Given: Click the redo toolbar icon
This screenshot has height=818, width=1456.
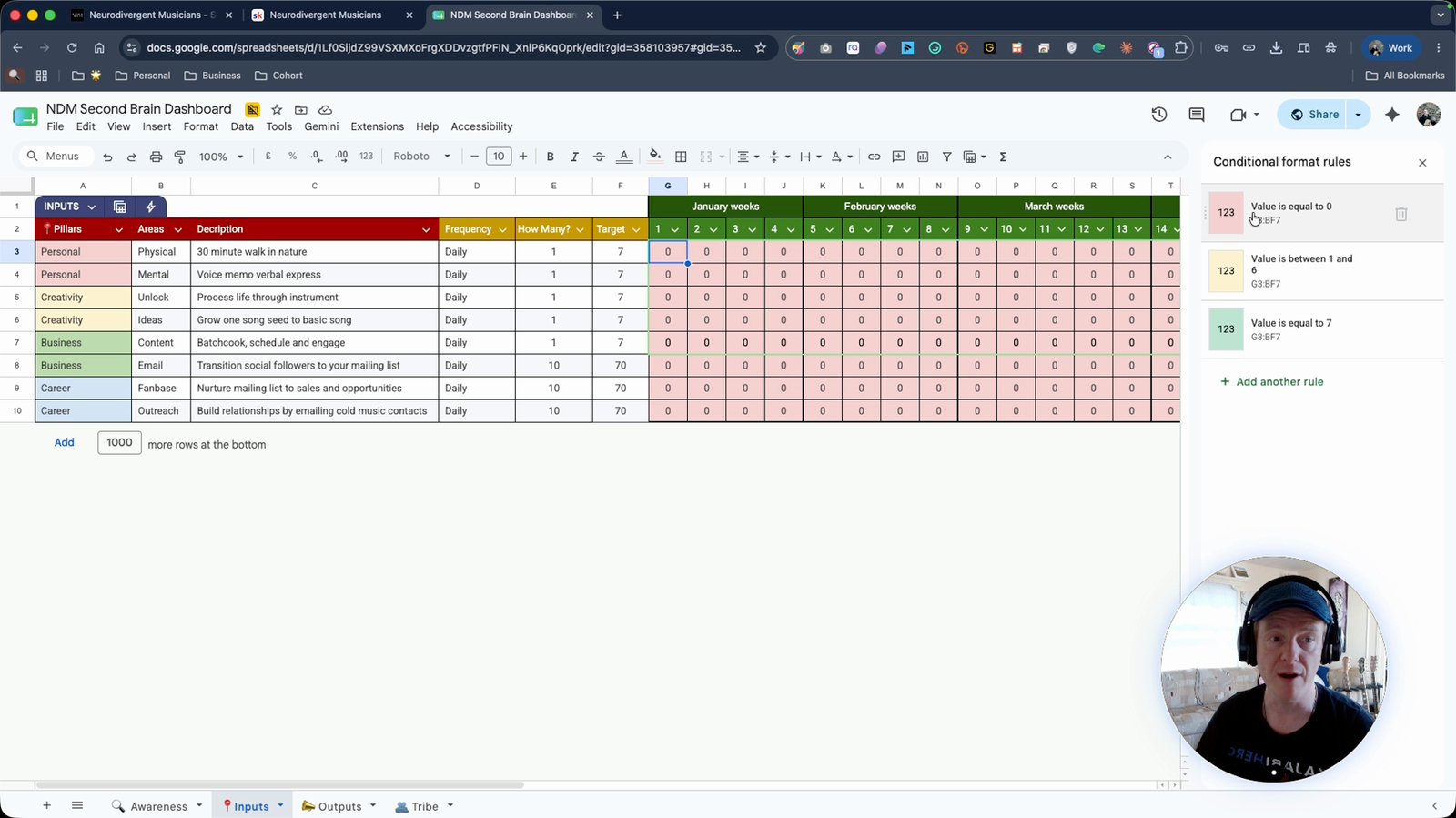Looking at the screenshot, I should (x=131, y=157).
